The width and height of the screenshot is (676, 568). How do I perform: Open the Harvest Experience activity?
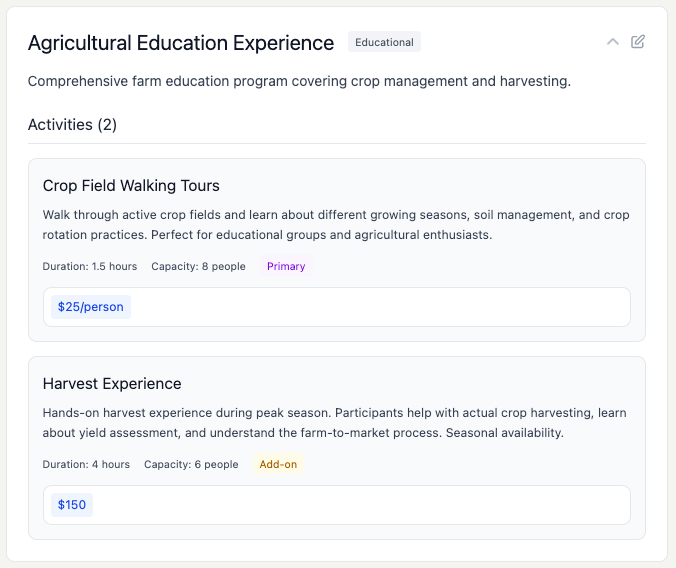coord(112,384)
